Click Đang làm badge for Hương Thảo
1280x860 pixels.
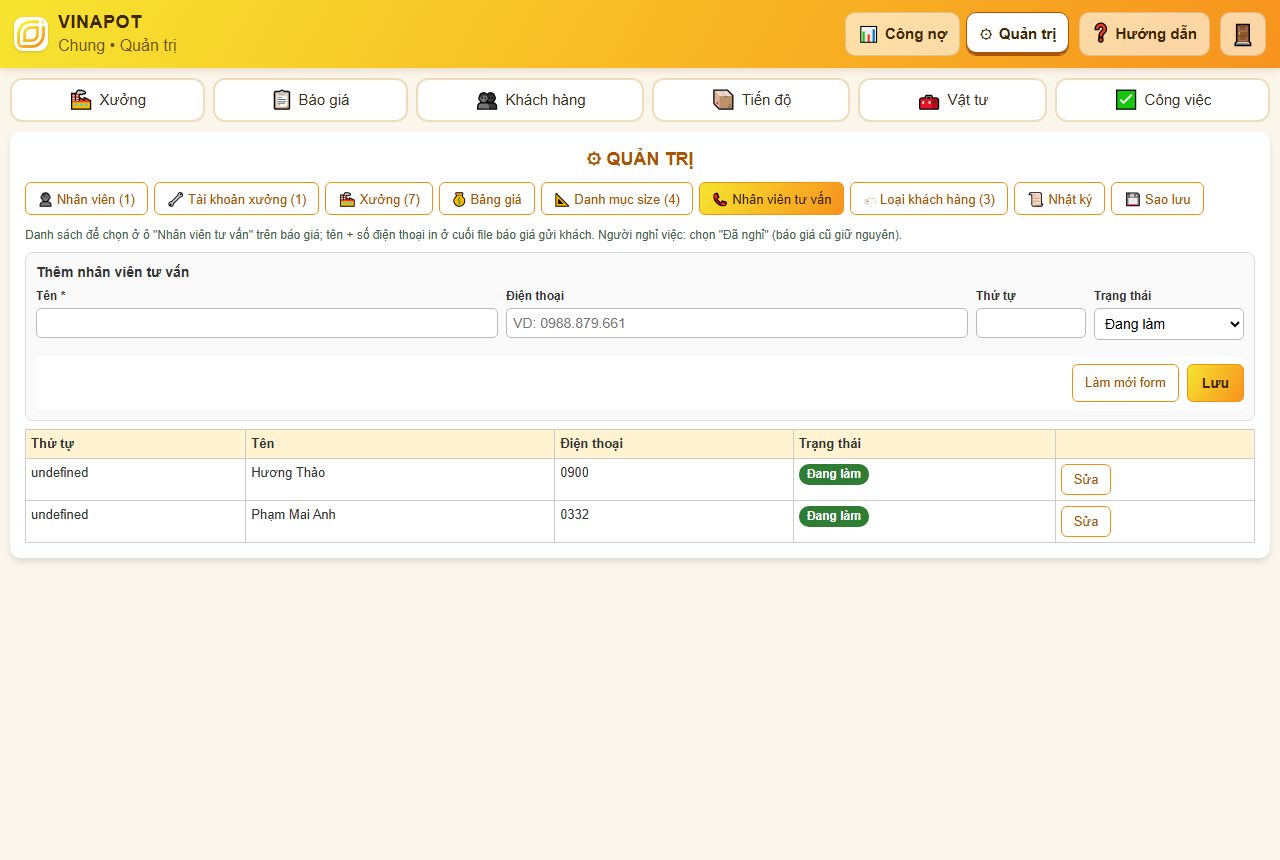[834, 474]
